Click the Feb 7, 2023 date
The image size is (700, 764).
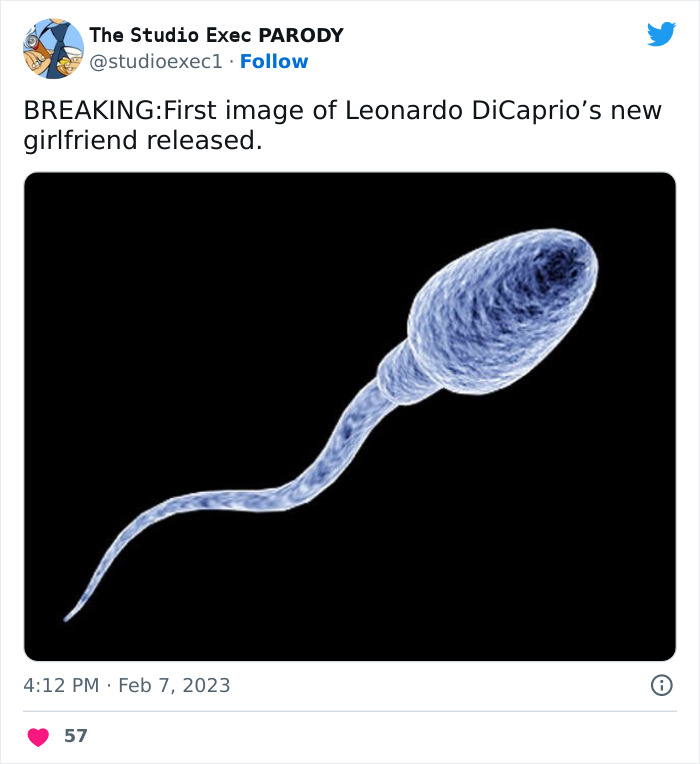[174, 686]
